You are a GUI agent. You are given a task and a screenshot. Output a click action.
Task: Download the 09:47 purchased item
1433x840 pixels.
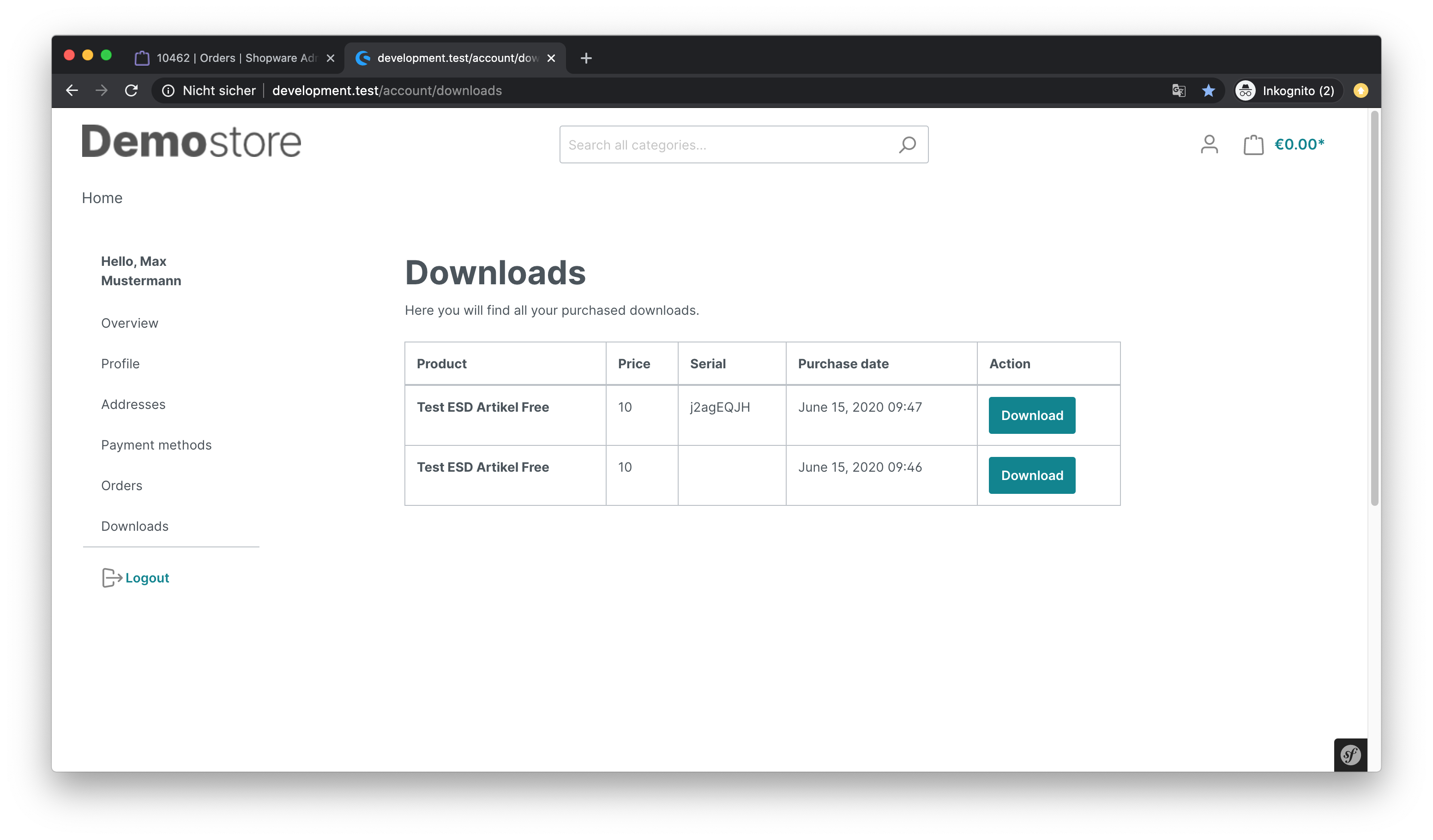(1031, 415)
